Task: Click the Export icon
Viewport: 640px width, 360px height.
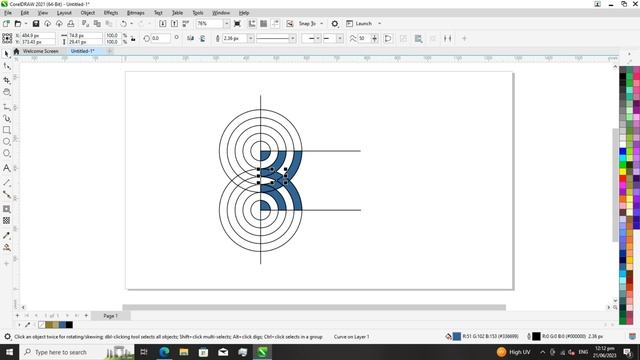Action: click(x=174, y=24)
